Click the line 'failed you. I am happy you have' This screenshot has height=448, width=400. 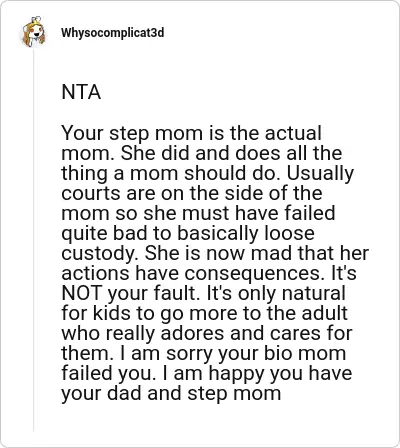(x=207, y=374)
